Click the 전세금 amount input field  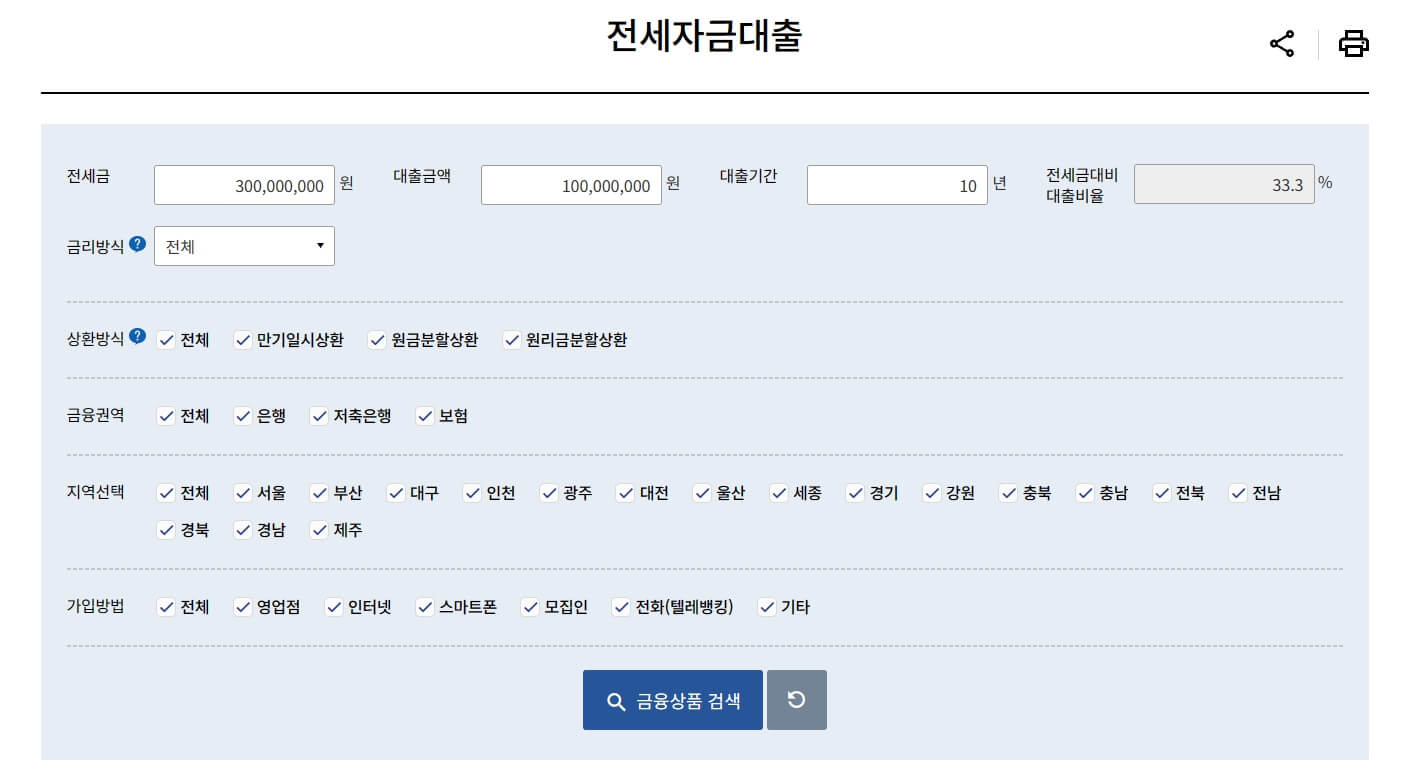(x=244, y=185)
